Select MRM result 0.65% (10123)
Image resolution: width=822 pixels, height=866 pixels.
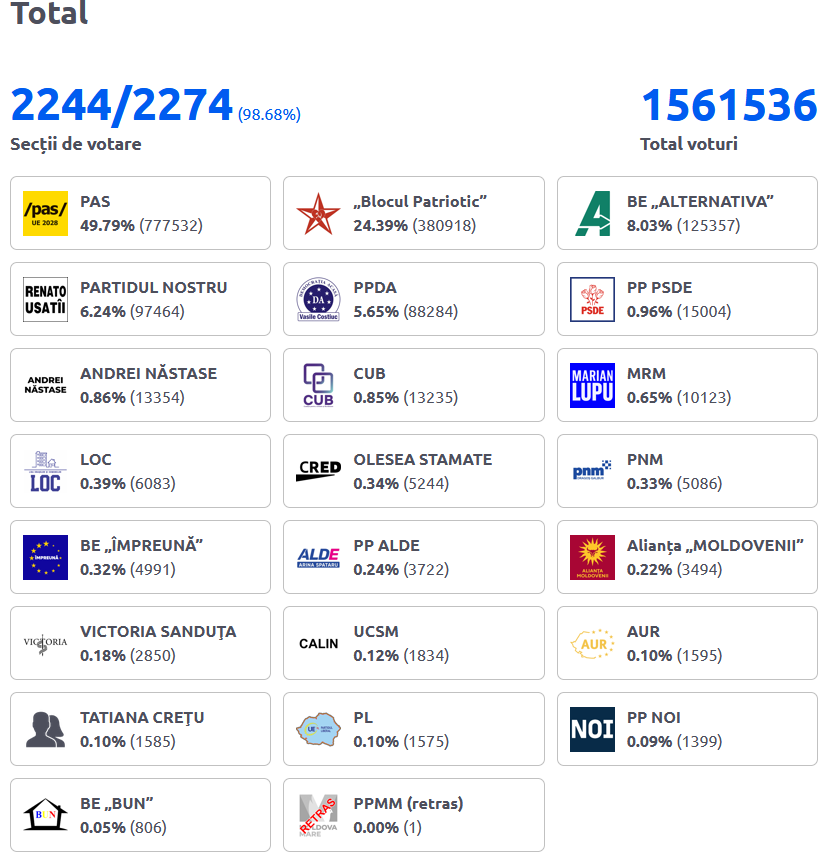(679, 398)
